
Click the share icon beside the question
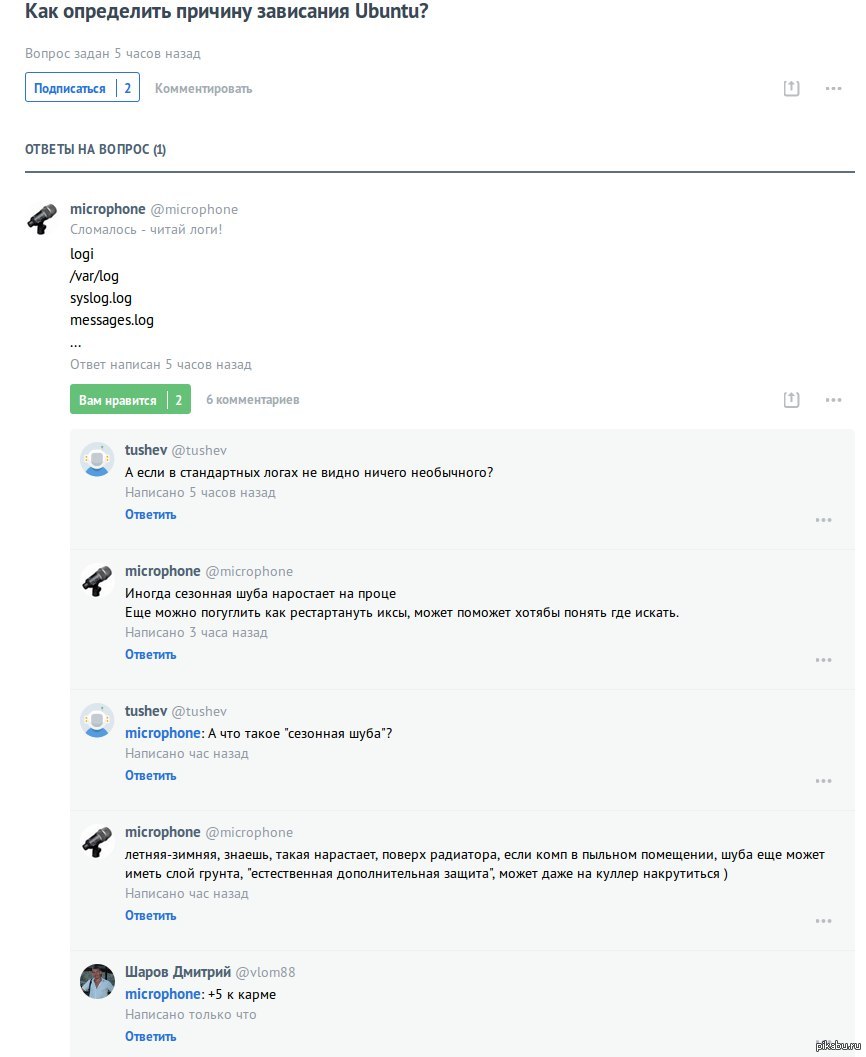791,88
